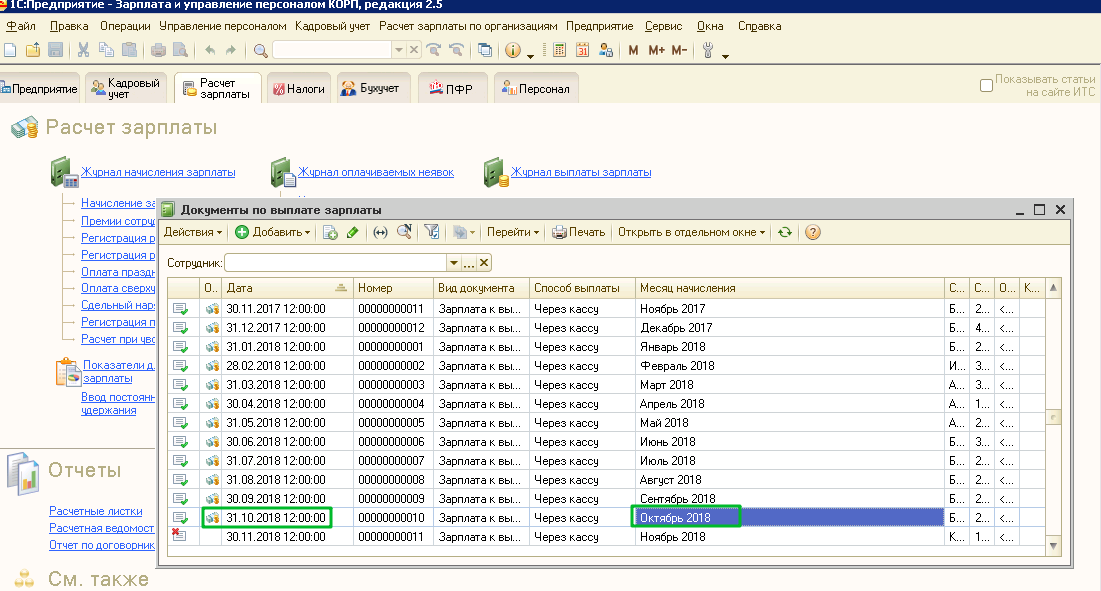Click the Дата column header to sort
This screenshot has width=1101, height=591.
click(x=286, y=288)
